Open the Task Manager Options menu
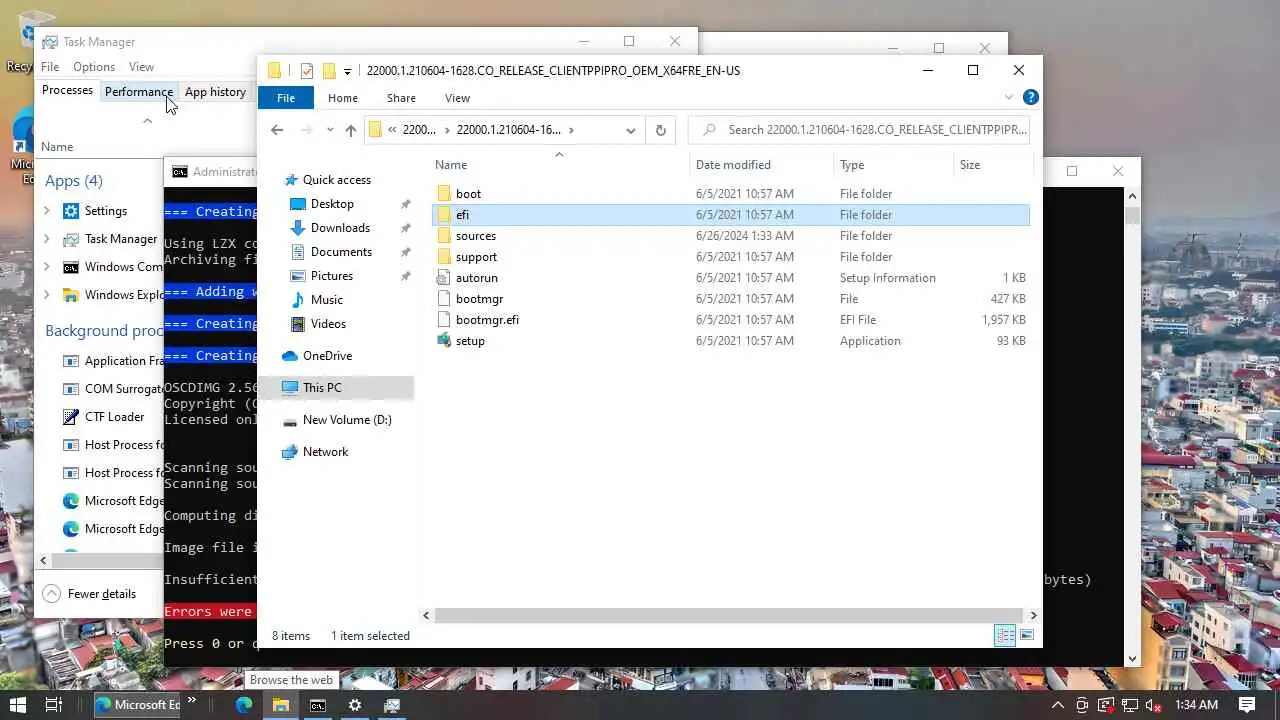1280x720 pixels. point(94,67)
